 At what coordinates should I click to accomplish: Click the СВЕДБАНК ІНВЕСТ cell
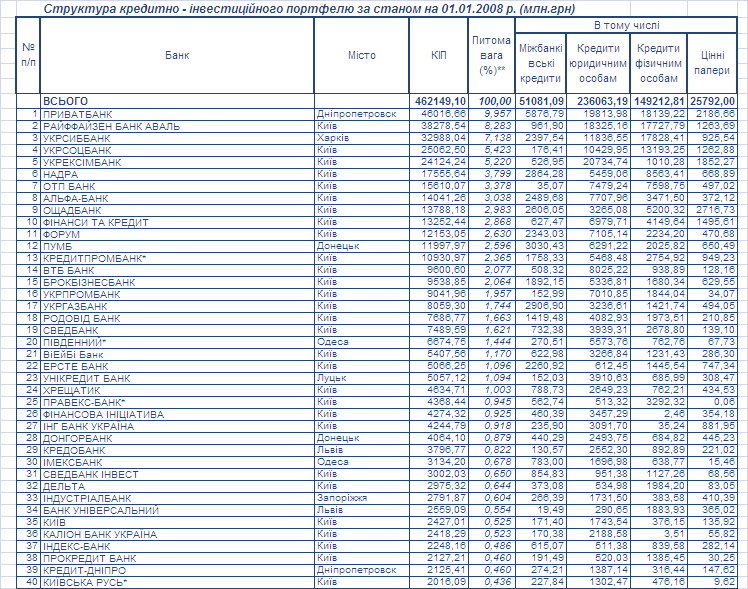[x=177, y=474]
